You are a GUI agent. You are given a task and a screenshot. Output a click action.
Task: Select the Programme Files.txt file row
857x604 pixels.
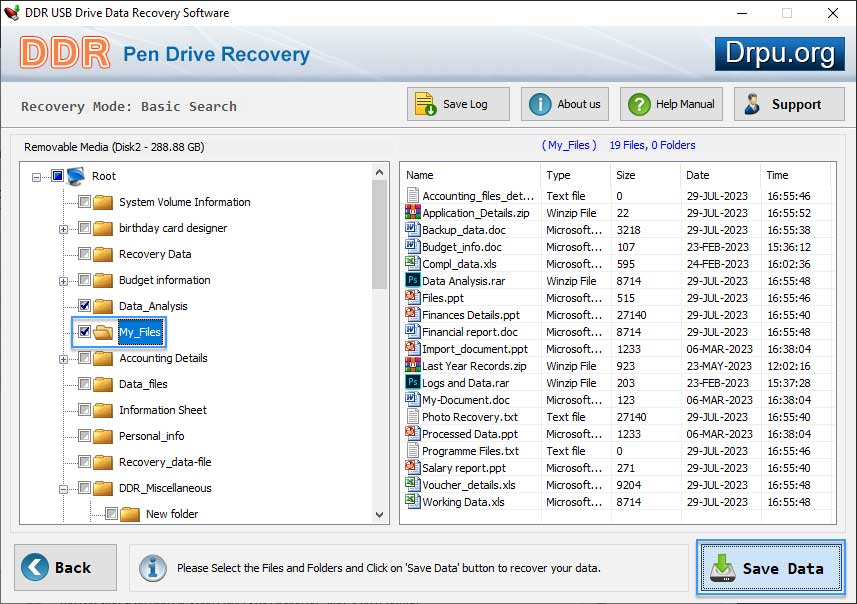pyautogui.click(x=616, y=450)
